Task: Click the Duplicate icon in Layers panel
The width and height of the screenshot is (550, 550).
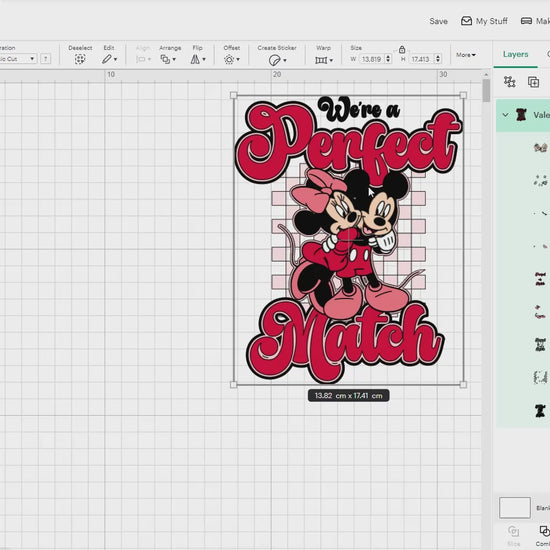Action: click(x=533, y=82)
